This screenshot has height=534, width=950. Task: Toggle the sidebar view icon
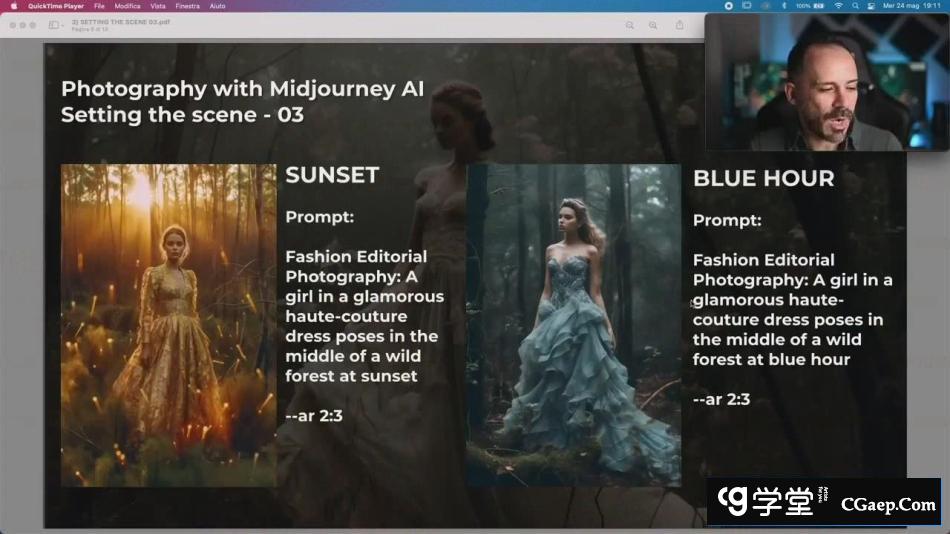53,25
